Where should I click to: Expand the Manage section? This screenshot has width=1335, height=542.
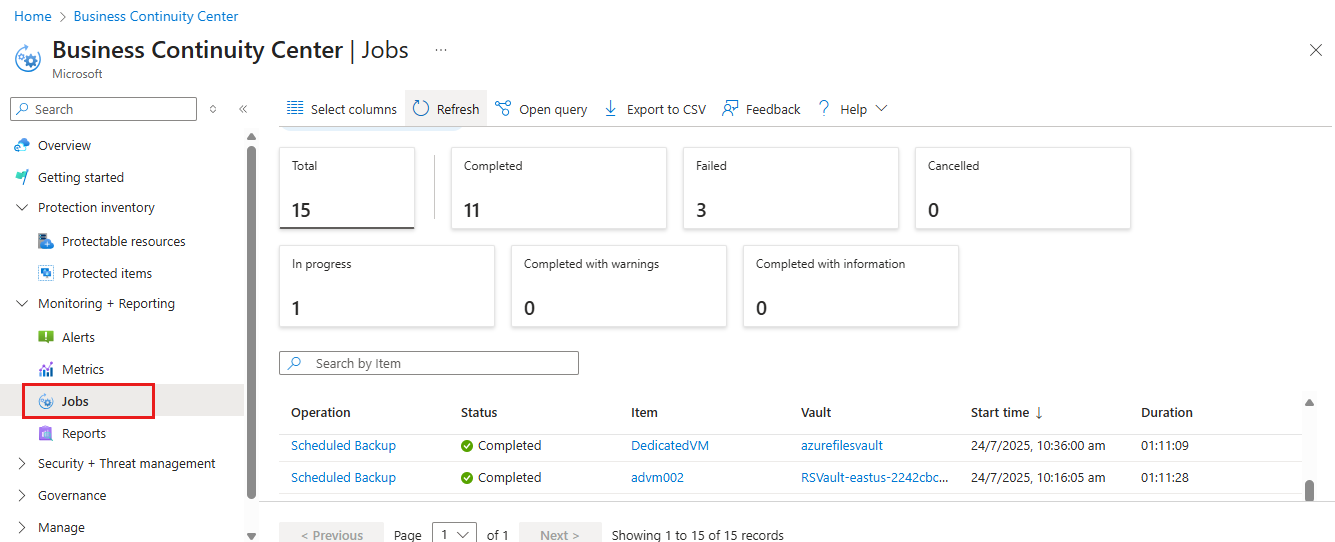click(x=23, y=528)
